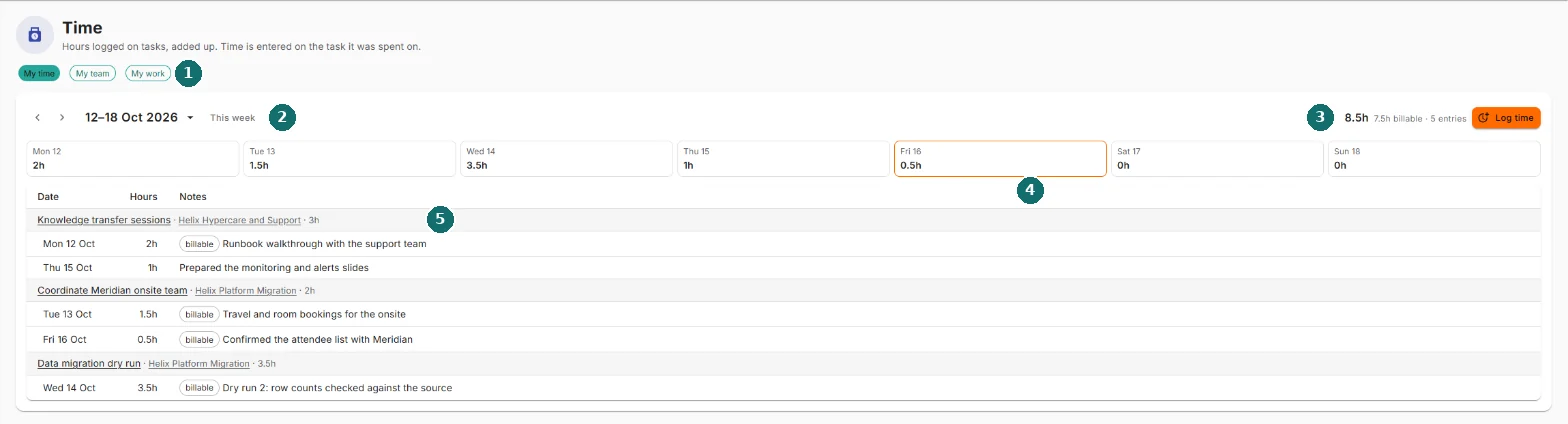Click the Date column header
Screen dimensions: 1568x424
[x=48, y=196]
